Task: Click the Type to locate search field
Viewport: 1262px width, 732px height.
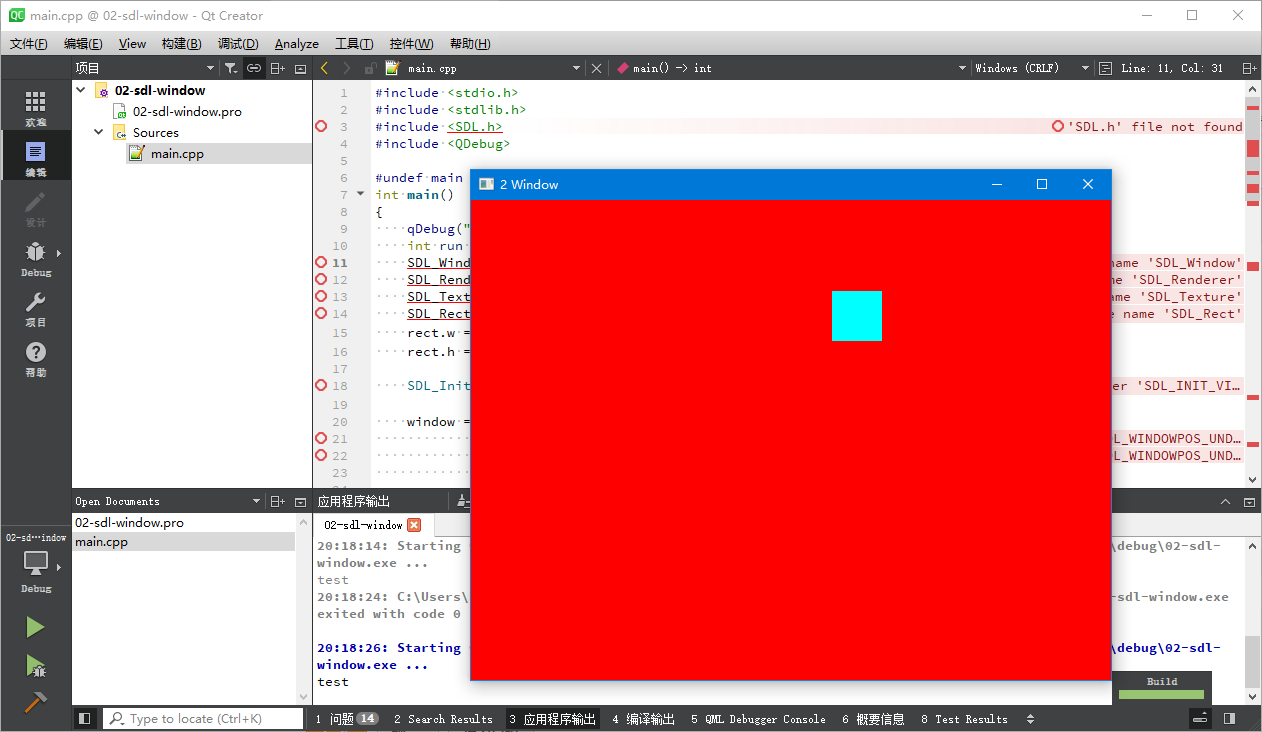Action: click(x=203, y=718)
